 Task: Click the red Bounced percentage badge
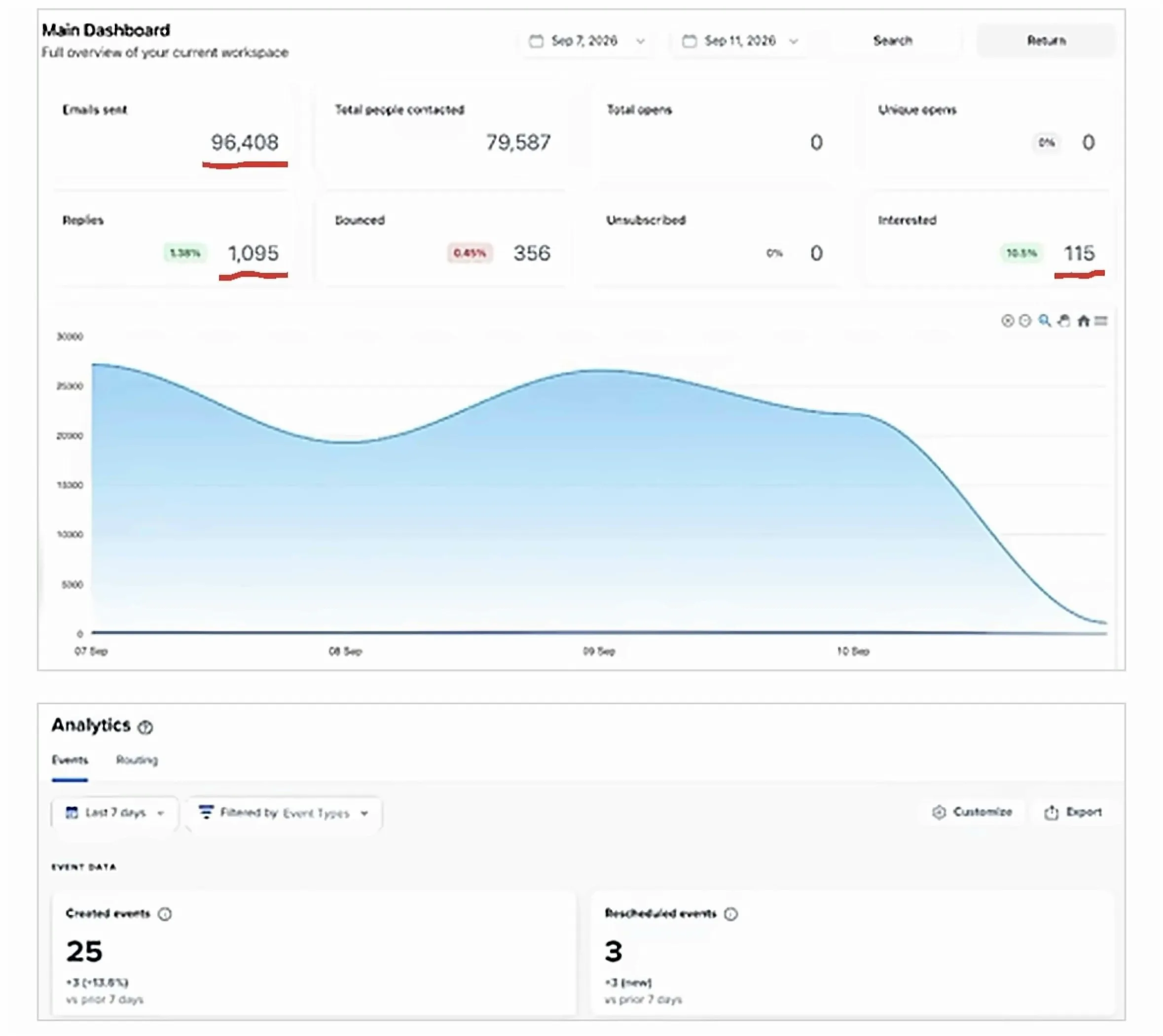coord(470,253)
